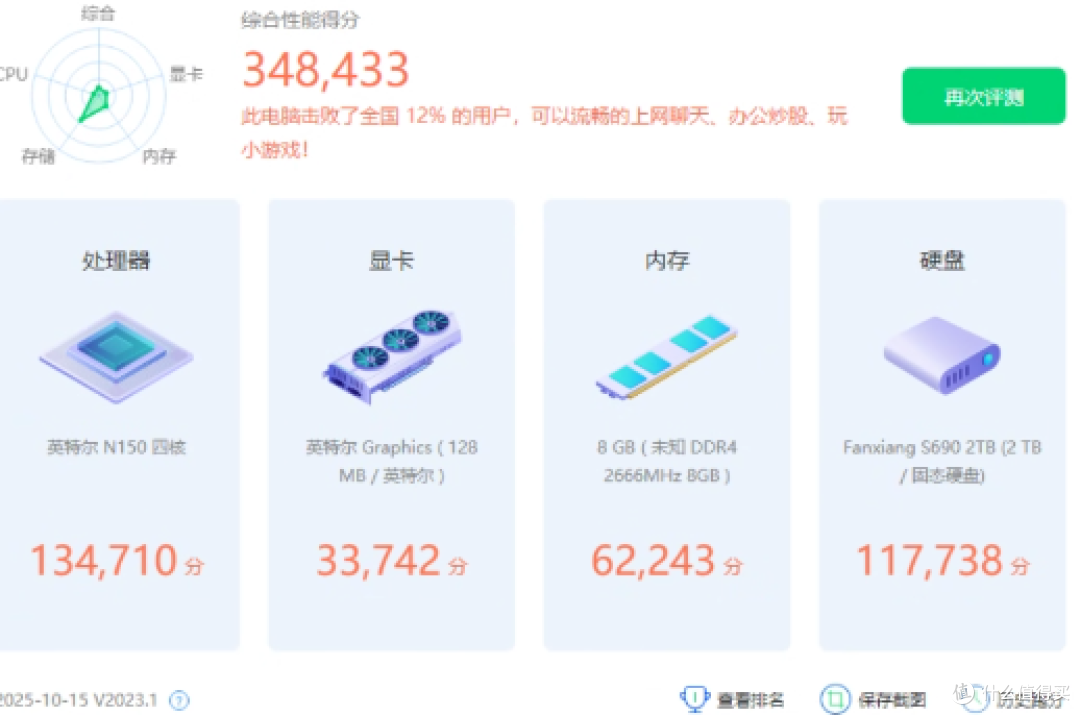
Task: Click the hard drive illustration
Action: pyautogui.click(x=942, y=355)
